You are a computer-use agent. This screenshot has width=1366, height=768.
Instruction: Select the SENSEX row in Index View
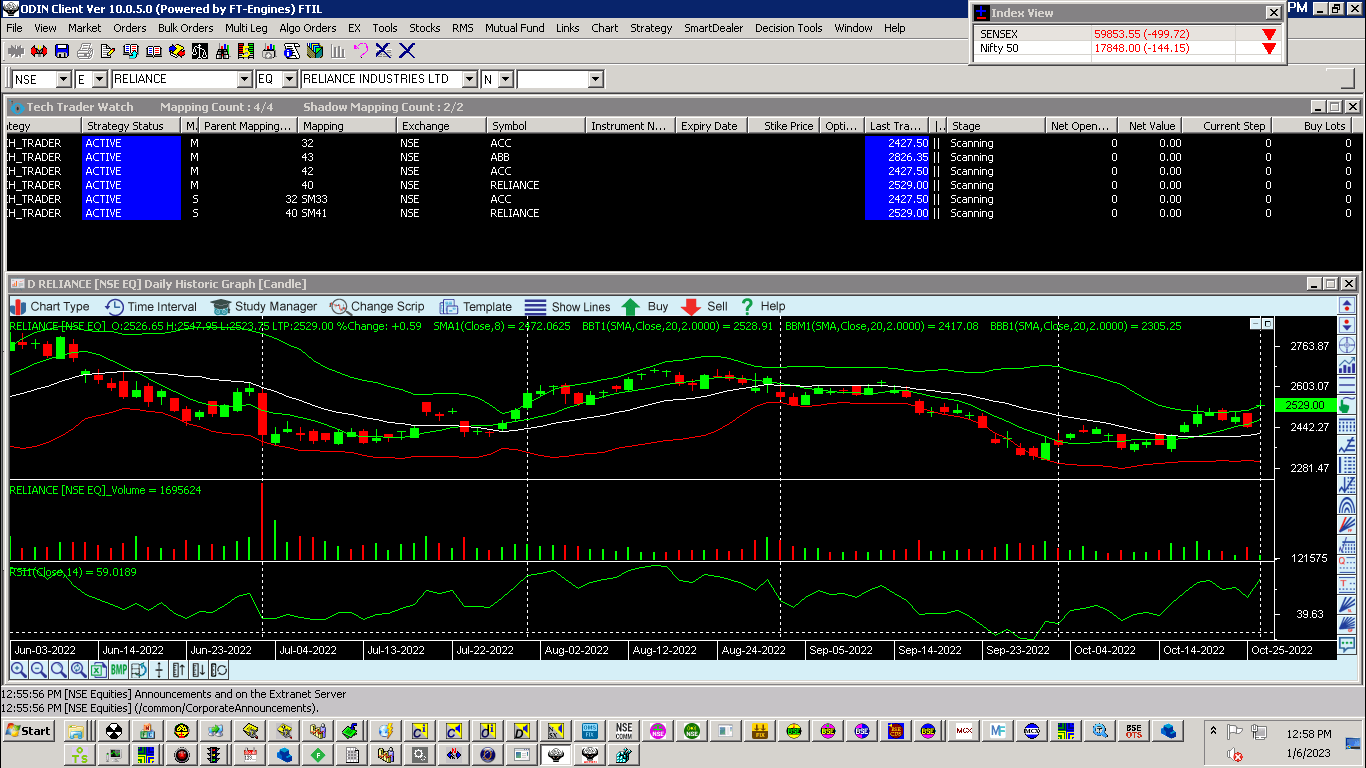(1127, 34)
